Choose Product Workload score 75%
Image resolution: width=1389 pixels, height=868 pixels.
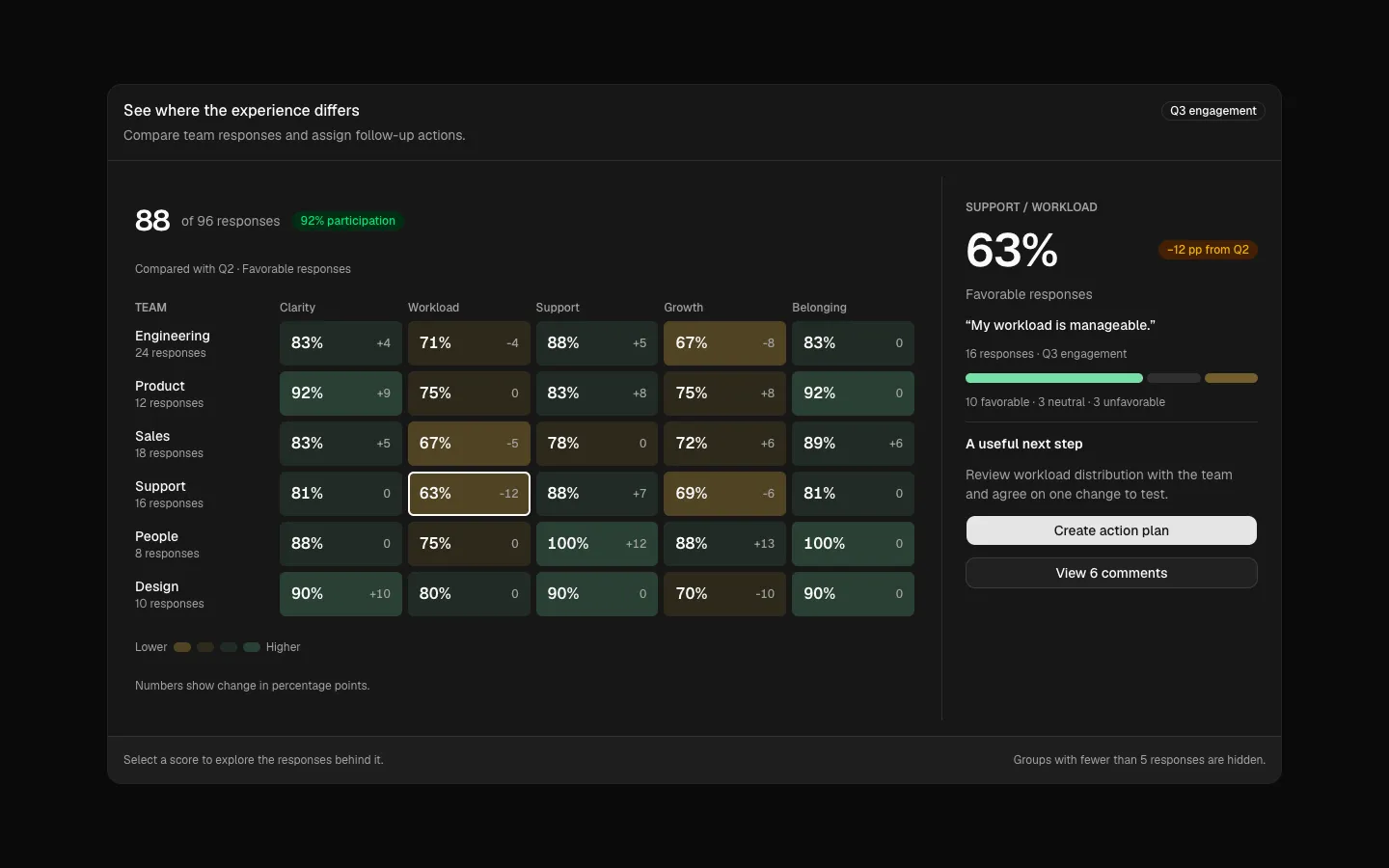tap(469, 393)
